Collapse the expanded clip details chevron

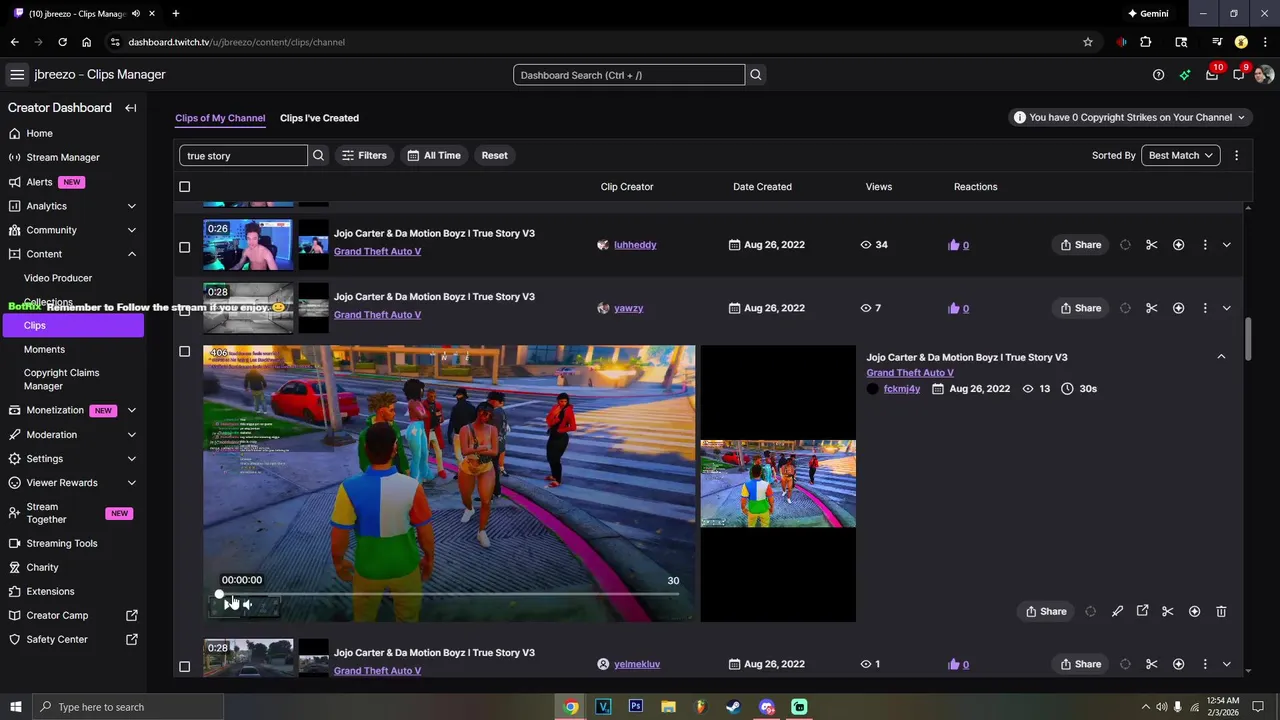click(1221, 357)
